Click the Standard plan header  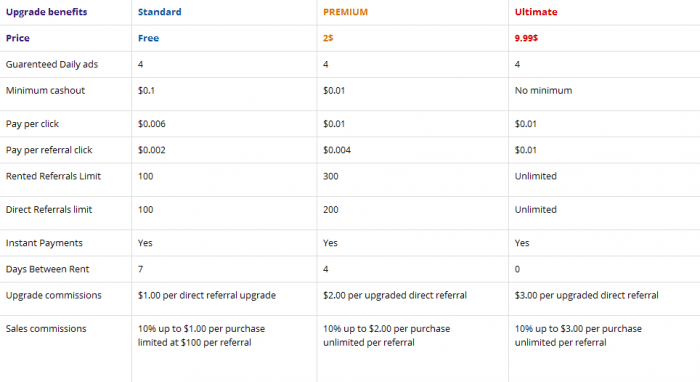159,12
